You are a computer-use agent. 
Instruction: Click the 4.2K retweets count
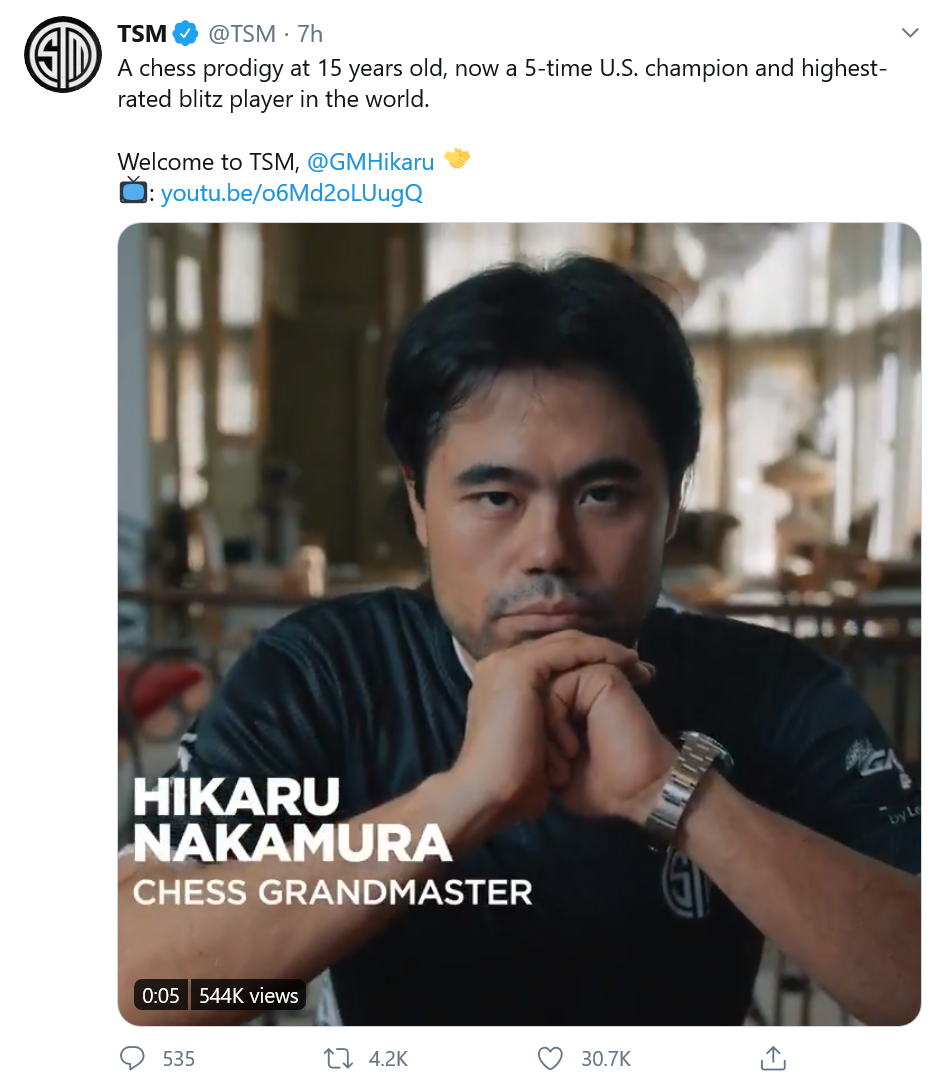point(388,1058)
